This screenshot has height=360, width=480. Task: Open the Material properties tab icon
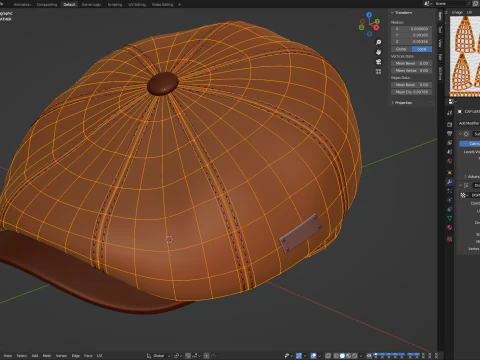coord(450,227)
